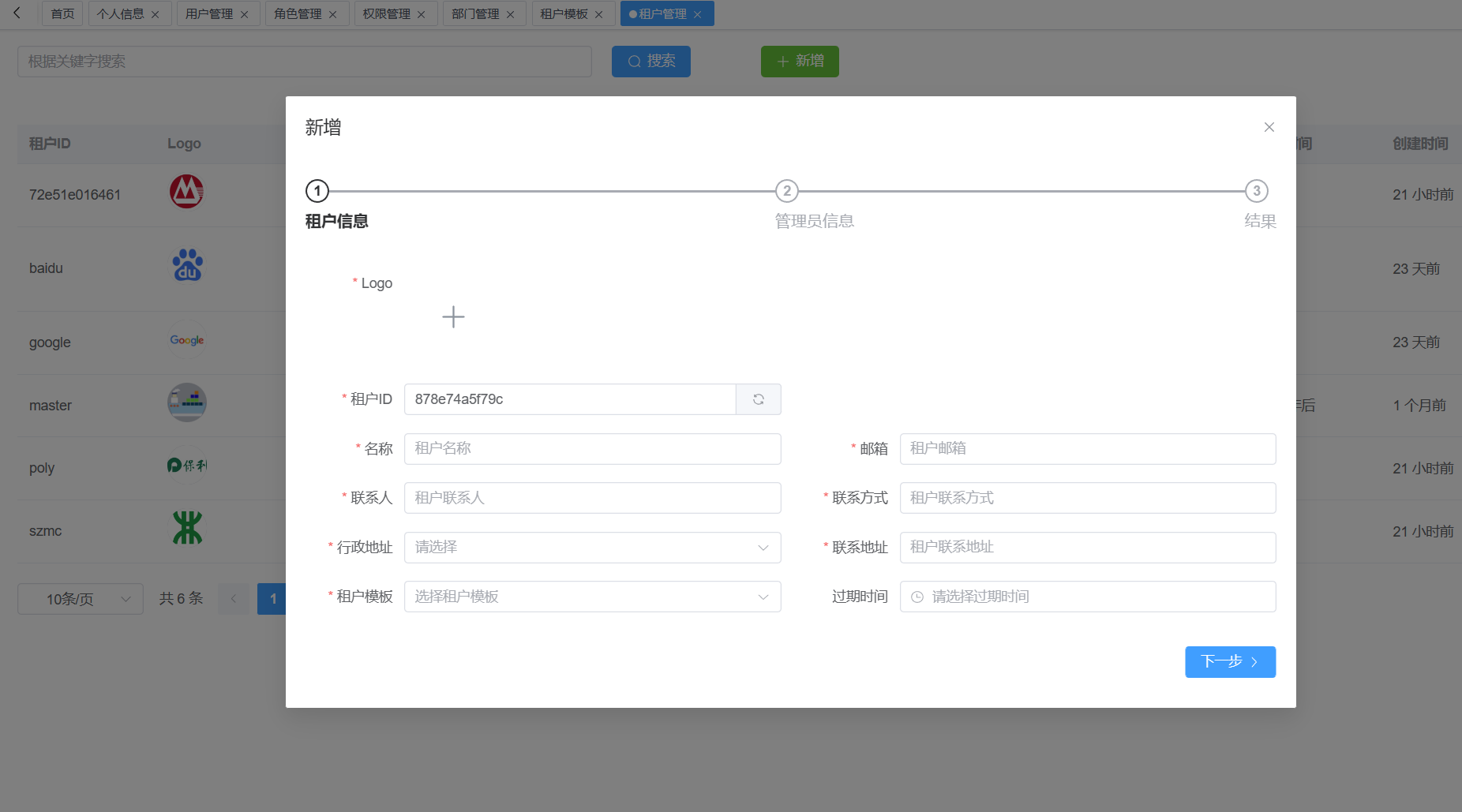Expand the 行政地址 dropdown
The width and height of the screenshot is (1462, 812).
[592, 548]
